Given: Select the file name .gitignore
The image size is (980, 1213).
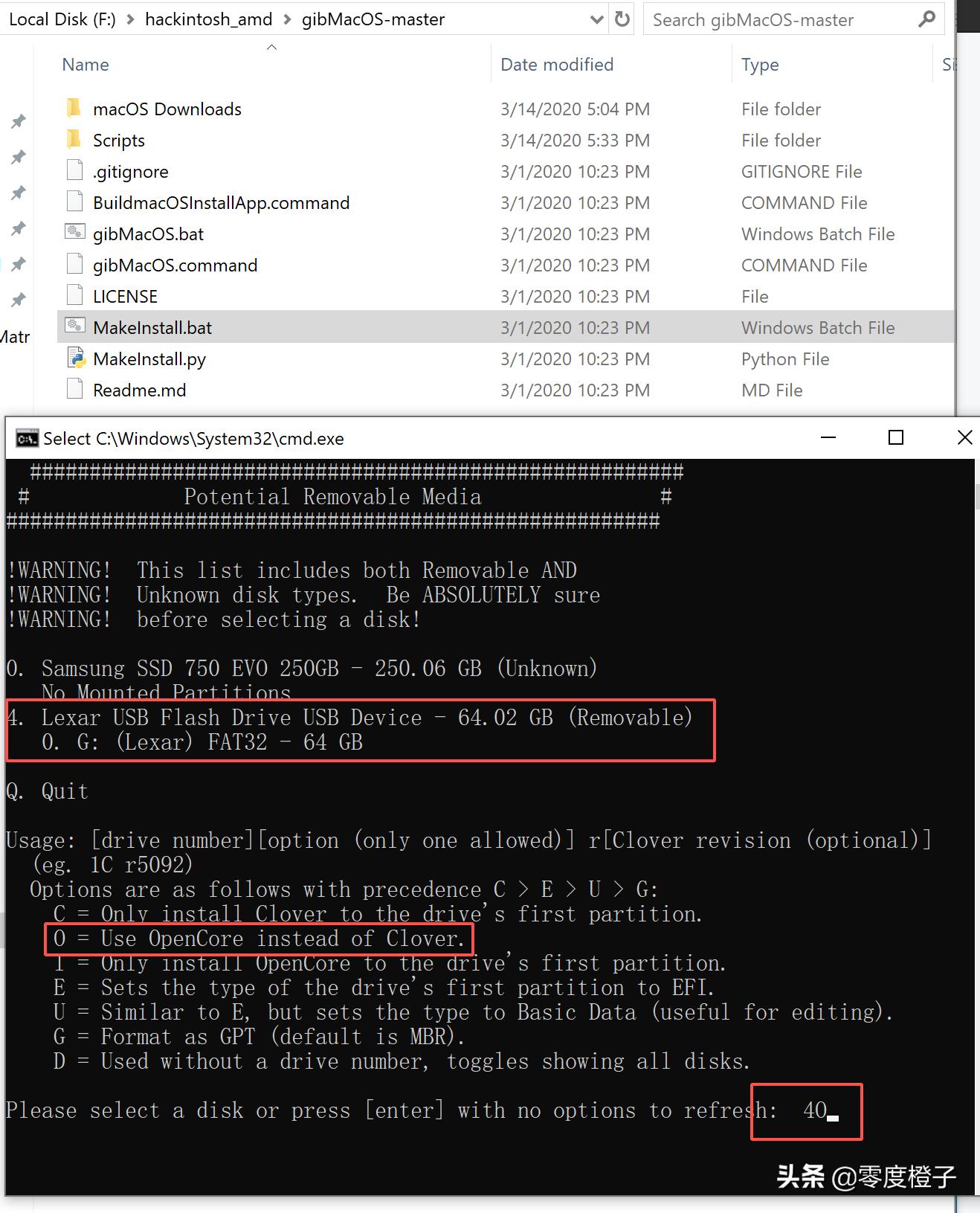Looking at the screenshot, I should point(131,172).
